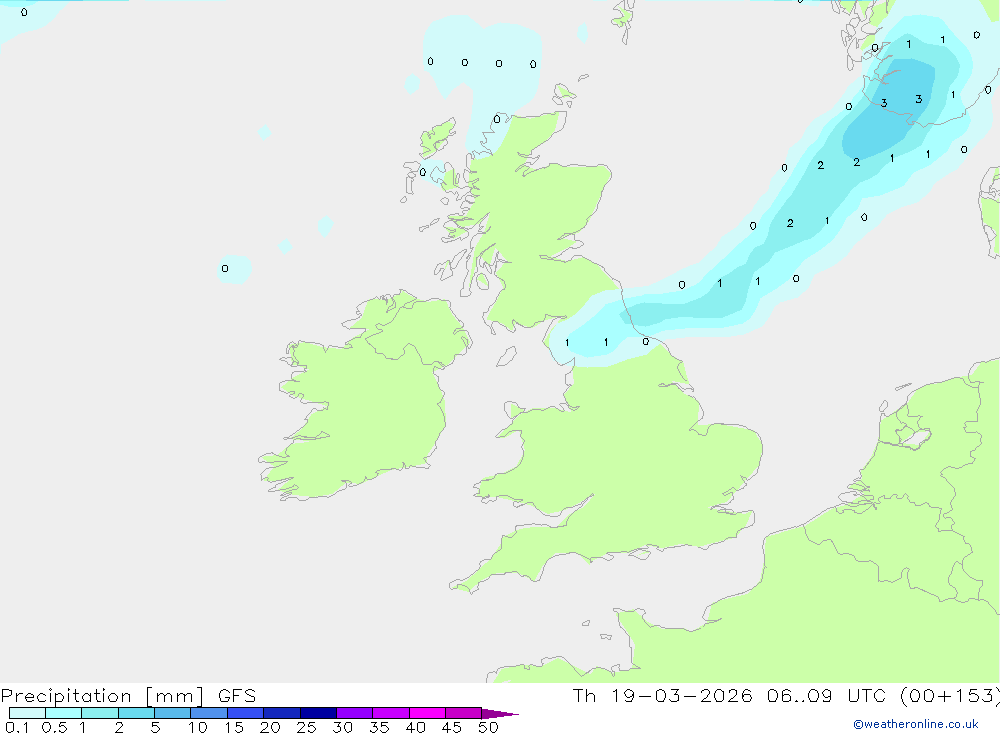Click the "0.5" legend scale label
The width and height of the screenshot is (1000, 733).
tap(54, 727)
